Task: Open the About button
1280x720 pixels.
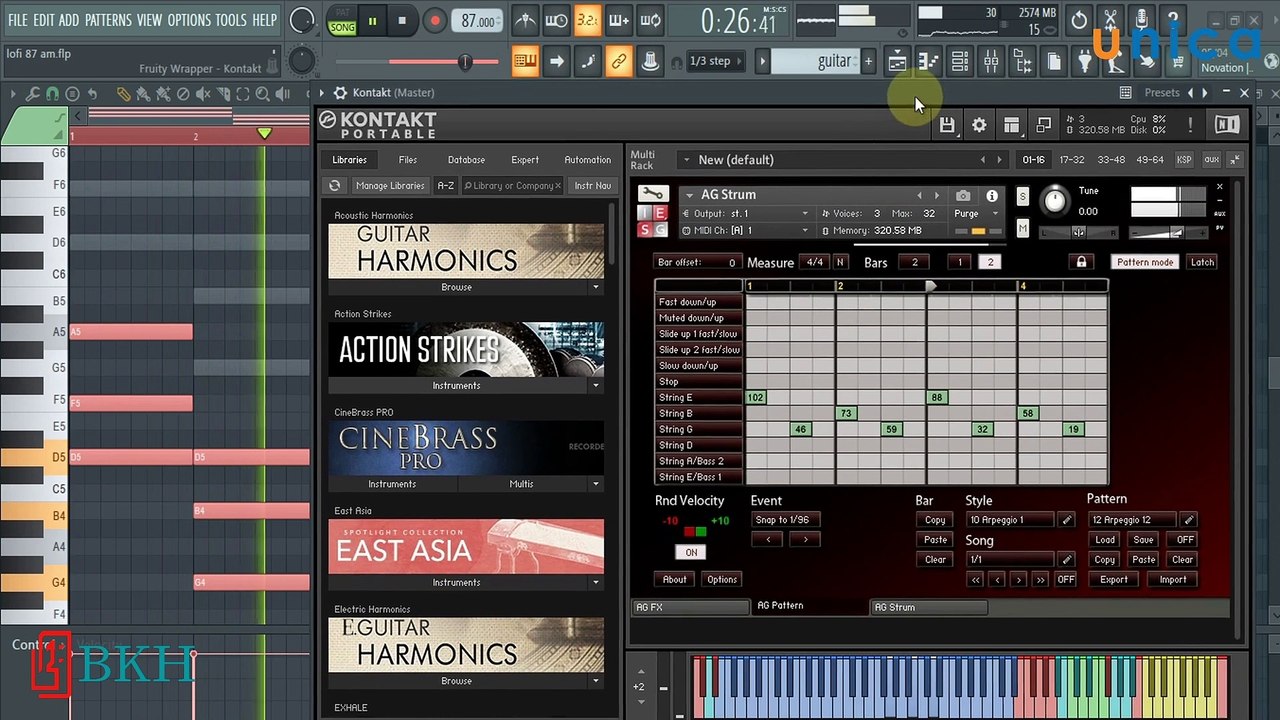Action: 675,580
